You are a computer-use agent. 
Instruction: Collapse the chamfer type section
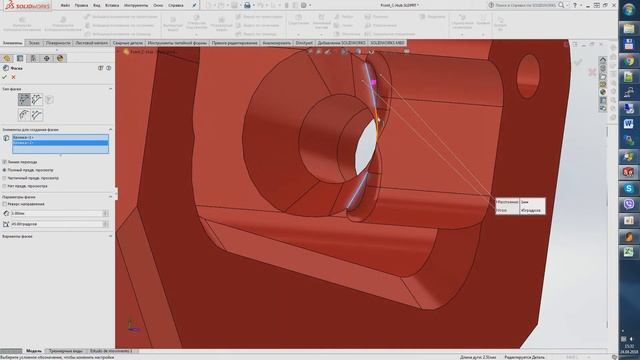pos(110,89)
